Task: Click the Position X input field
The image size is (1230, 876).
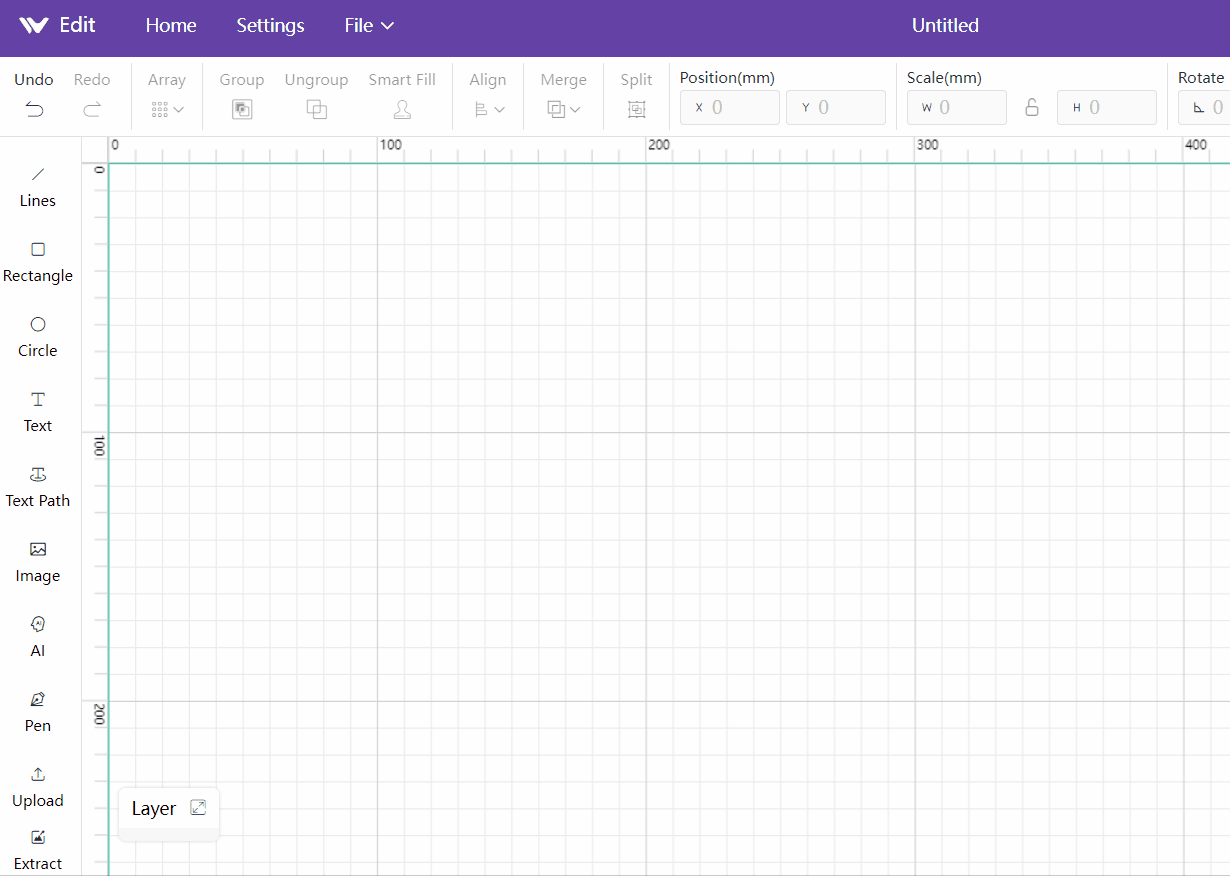Action: pyautogui.click(x=736, y=108)
